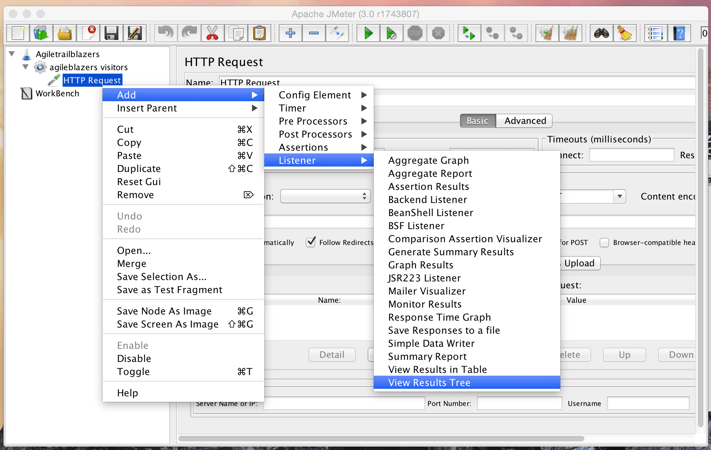Click the grey Stop test icon

415,33
